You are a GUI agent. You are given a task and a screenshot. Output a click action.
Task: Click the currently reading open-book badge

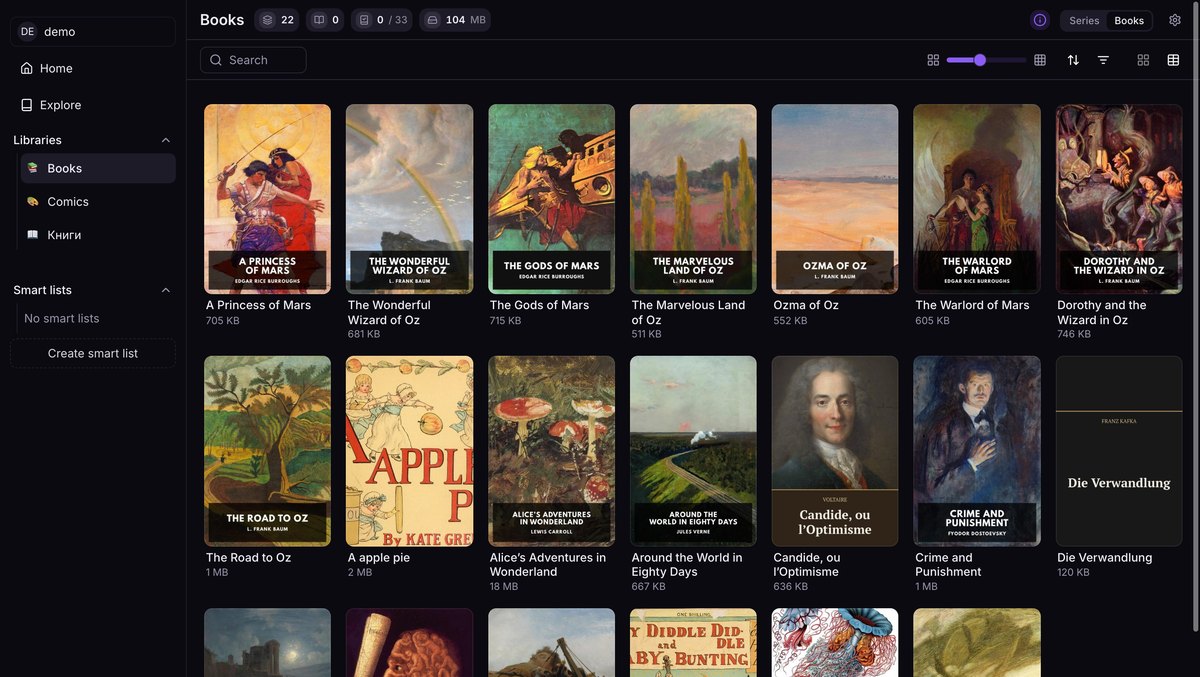pos(325,20)
